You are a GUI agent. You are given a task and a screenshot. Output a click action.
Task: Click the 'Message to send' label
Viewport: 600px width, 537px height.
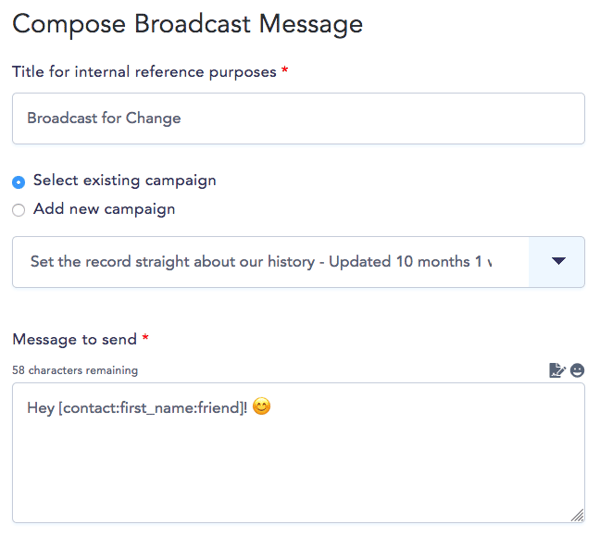(x=75, y=340)
